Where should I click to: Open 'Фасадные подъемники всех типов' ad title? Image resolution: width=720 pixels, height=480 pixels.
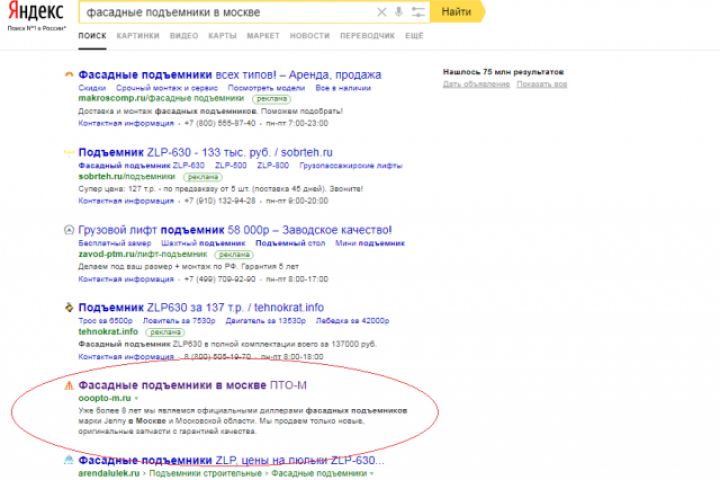point(230,74)
